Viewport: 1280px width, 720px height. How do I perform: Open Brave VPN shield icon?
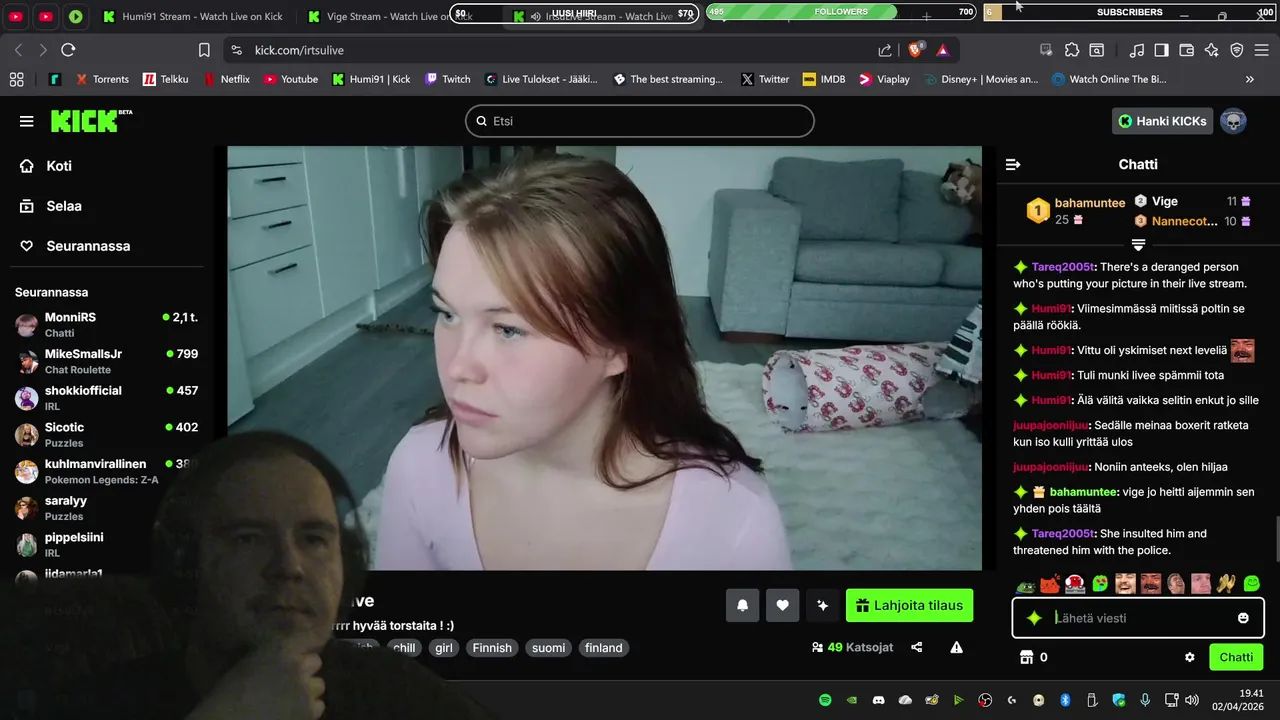(x=1237, y=50)
